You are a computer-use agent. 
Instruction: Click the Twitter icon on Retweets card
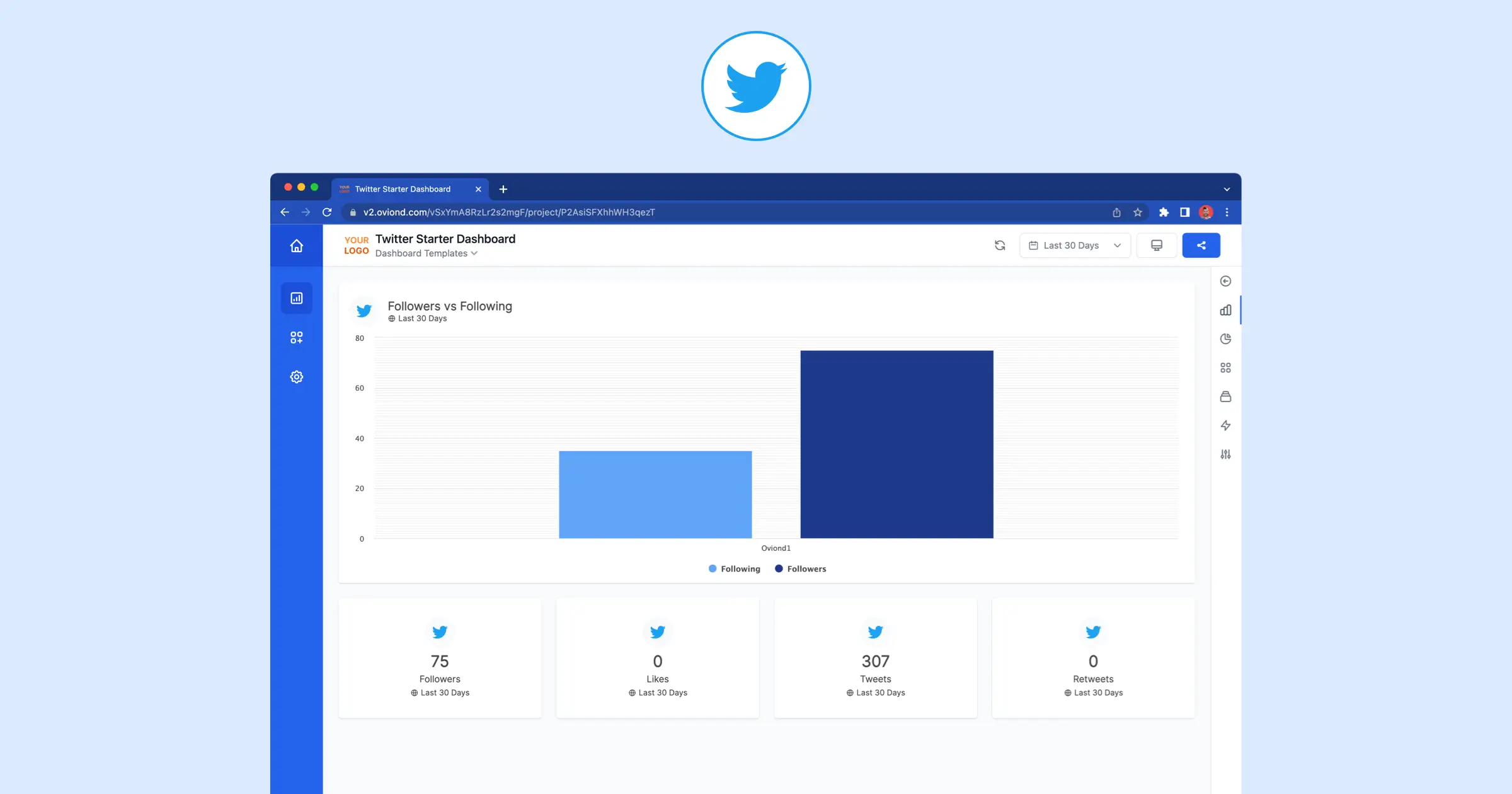(1093, 632)
